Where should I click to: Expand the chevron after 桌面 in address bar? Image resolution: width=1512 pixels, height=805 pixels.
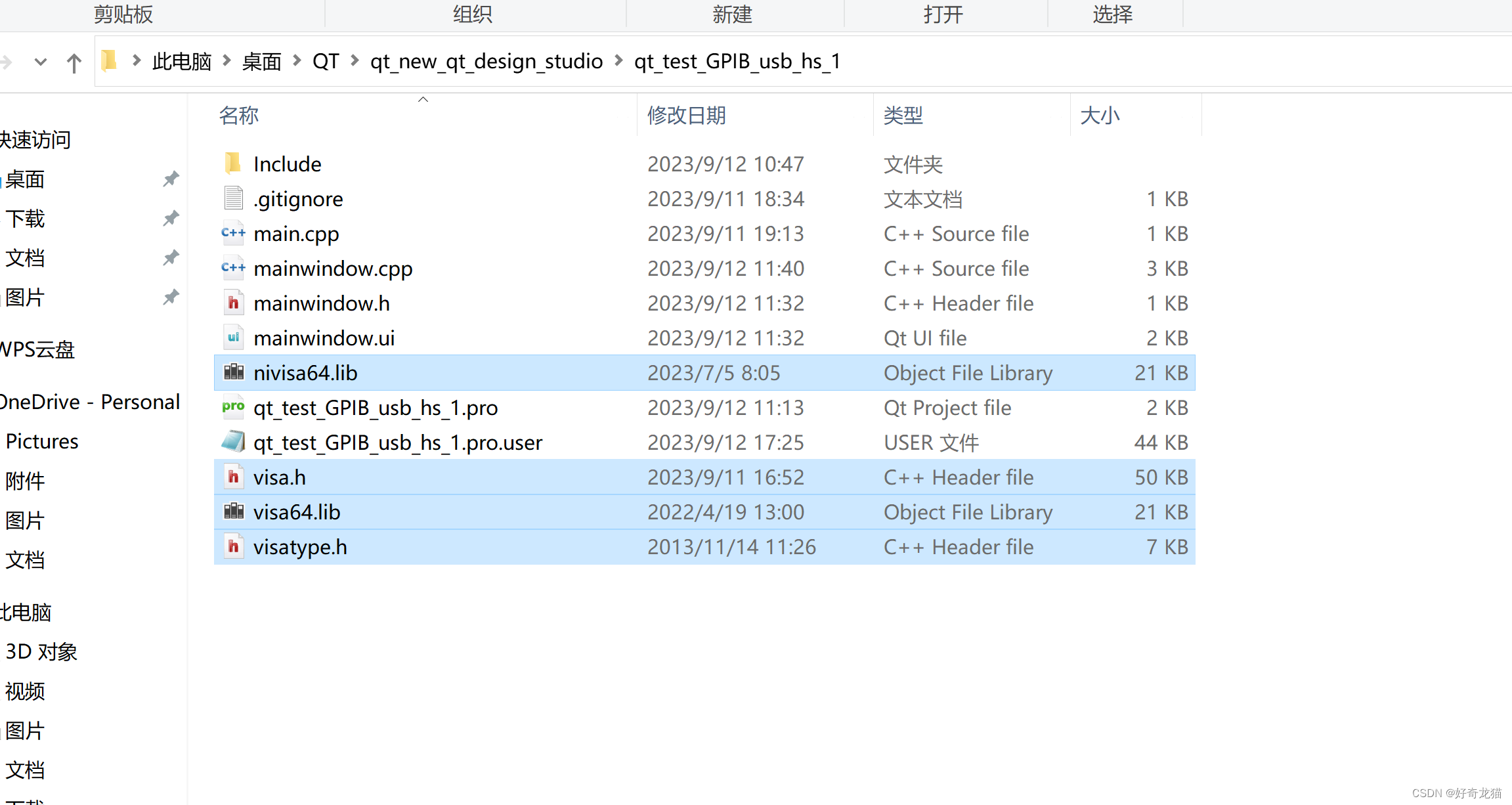click(297, 61)
